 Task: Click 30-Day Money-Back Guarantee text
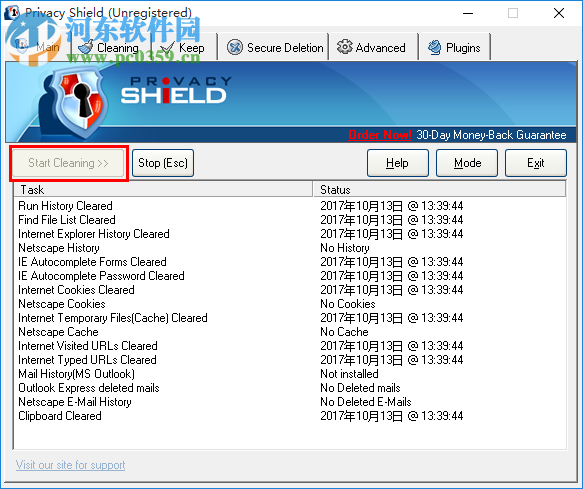point(491,135)
